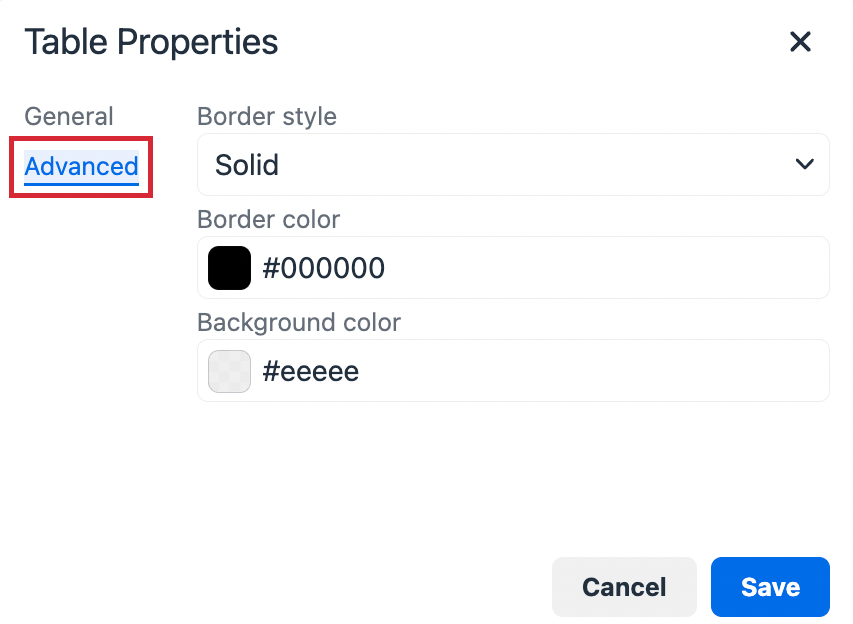Close the Table Properties dialog
The height and width of the screenshot is (624, 853).
(800, 42)
